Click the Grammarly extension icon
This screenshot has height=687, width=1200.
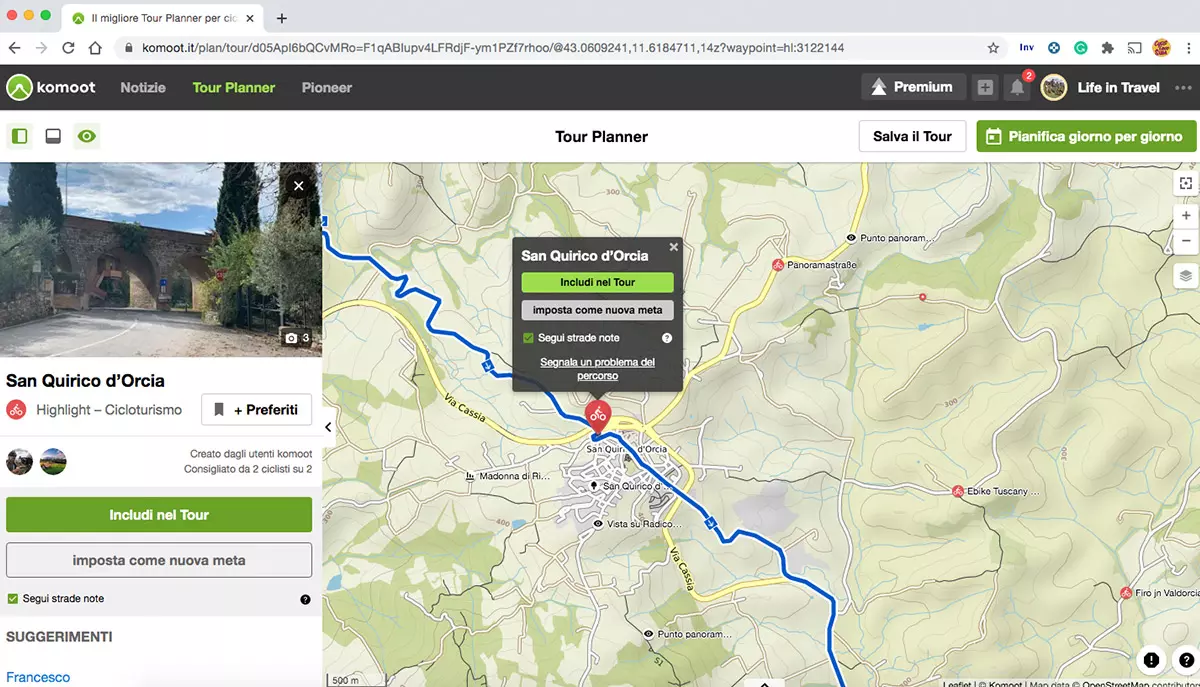(1081, 47)
